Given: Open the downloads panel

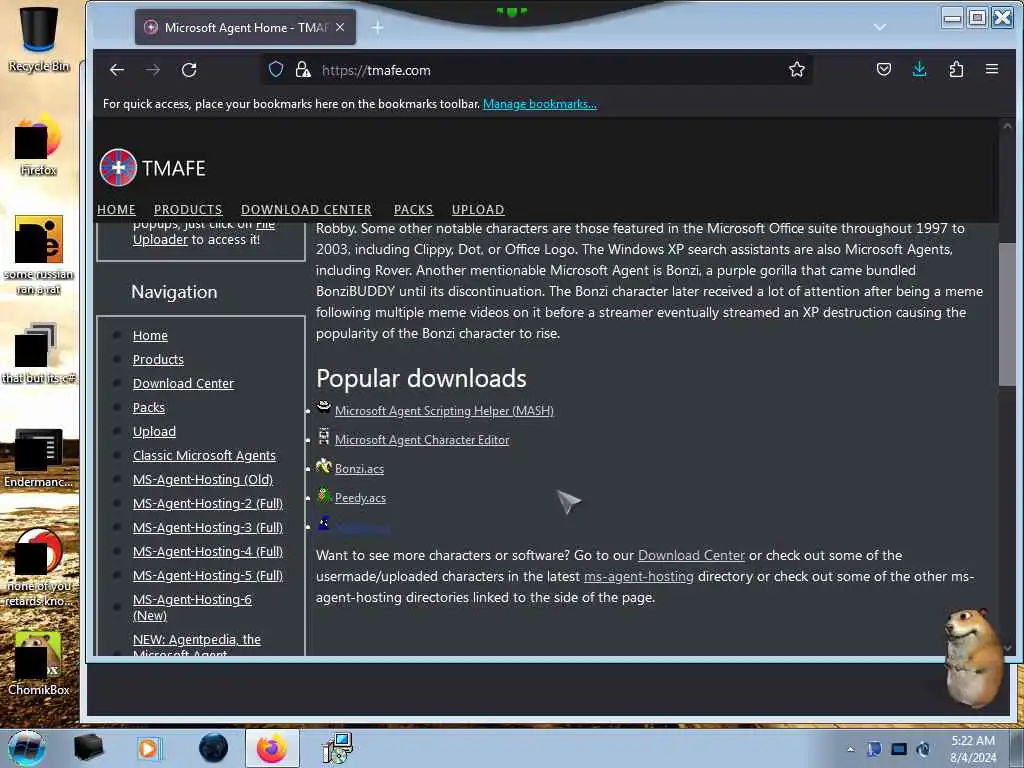Looking at the screenshot, I should (x=920, y=69).
